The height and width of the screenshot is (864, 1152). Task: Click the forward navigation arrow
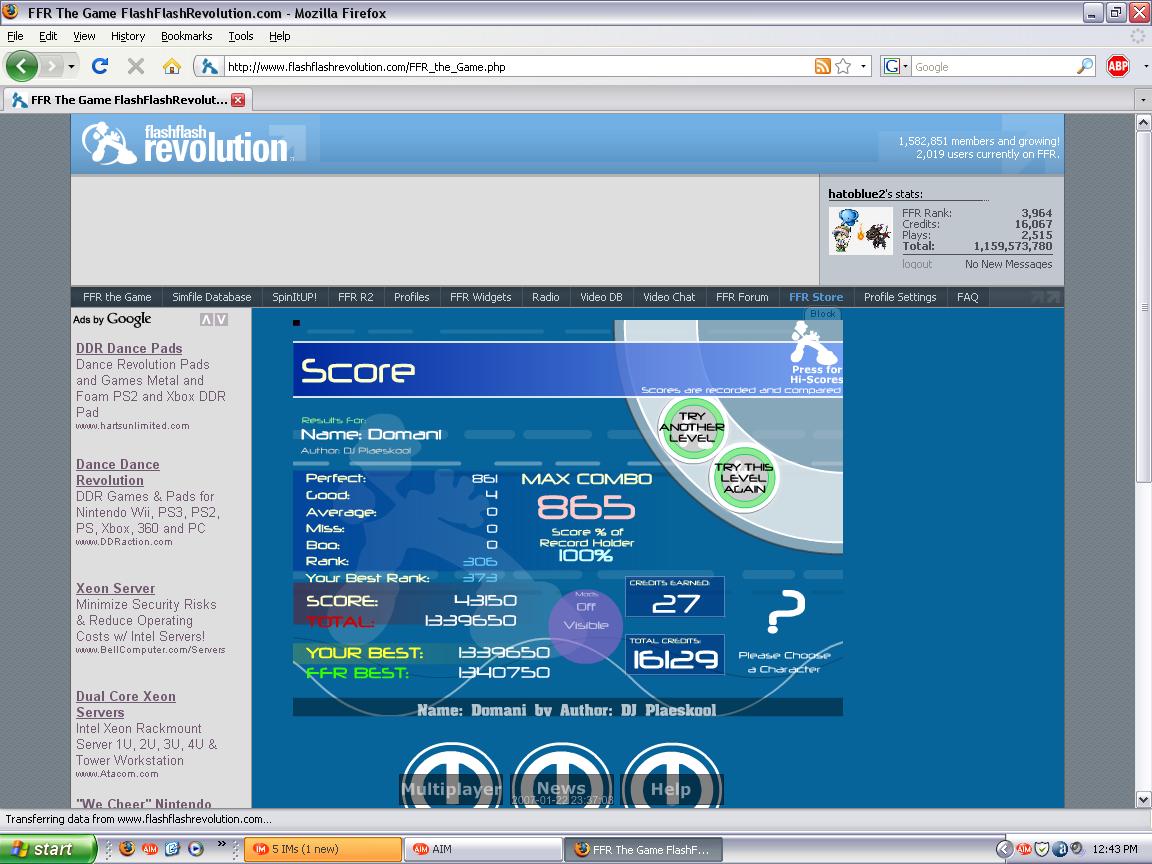point(51,66)
